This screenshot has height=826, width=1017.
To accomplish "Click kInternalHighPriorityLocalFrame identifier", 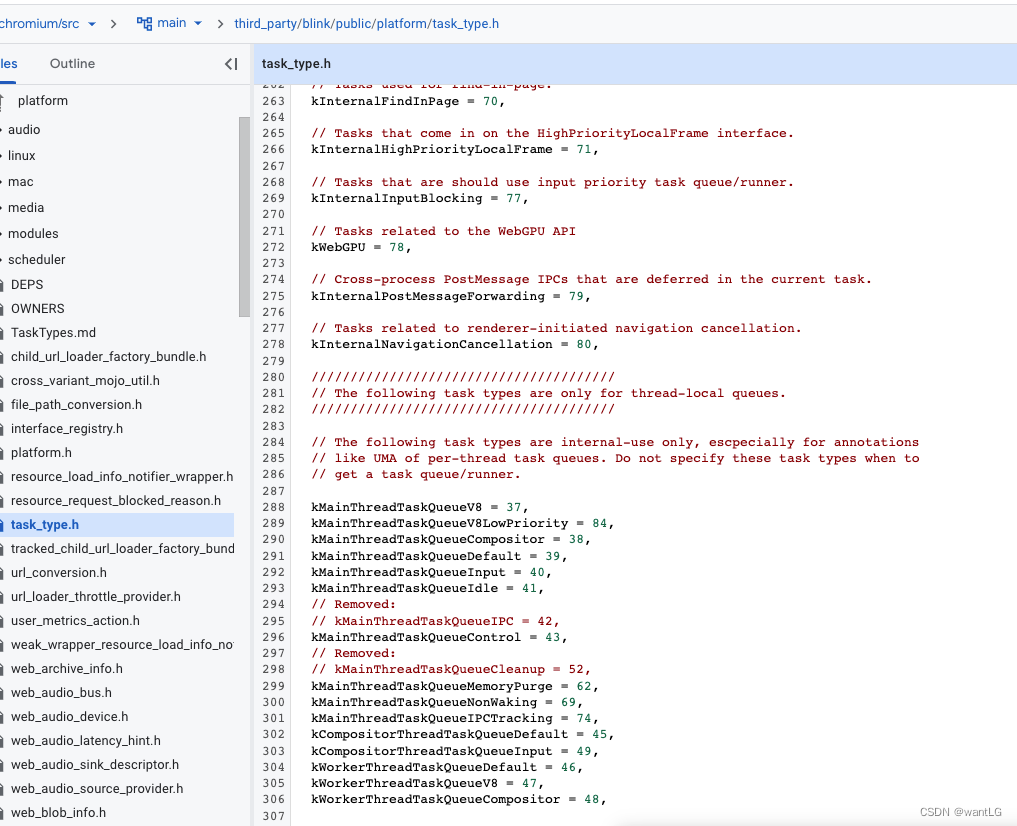I will coord(431,149).
